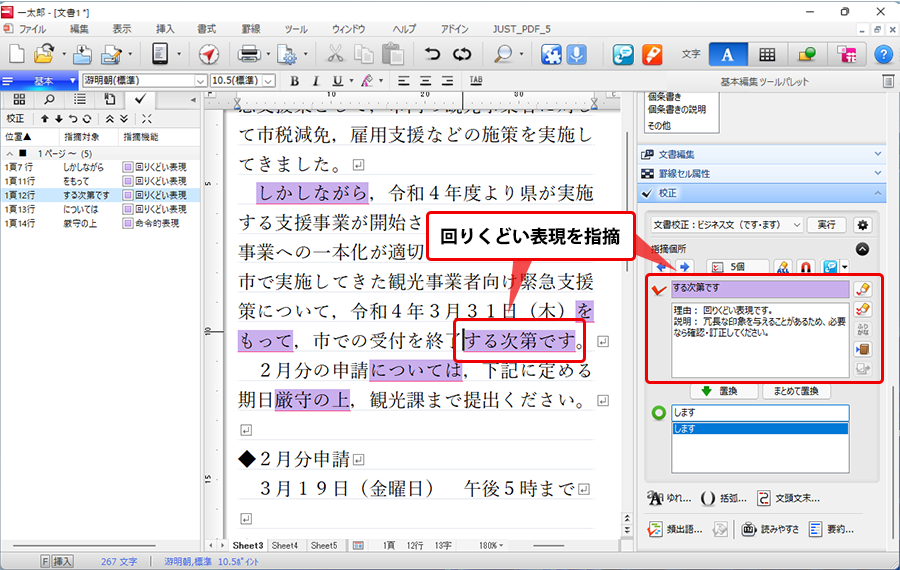This screenshot has width=900, height=570.
Task: Open the 文書校正 ビジネス文 mode dropdown
Action: pos(726,225)
